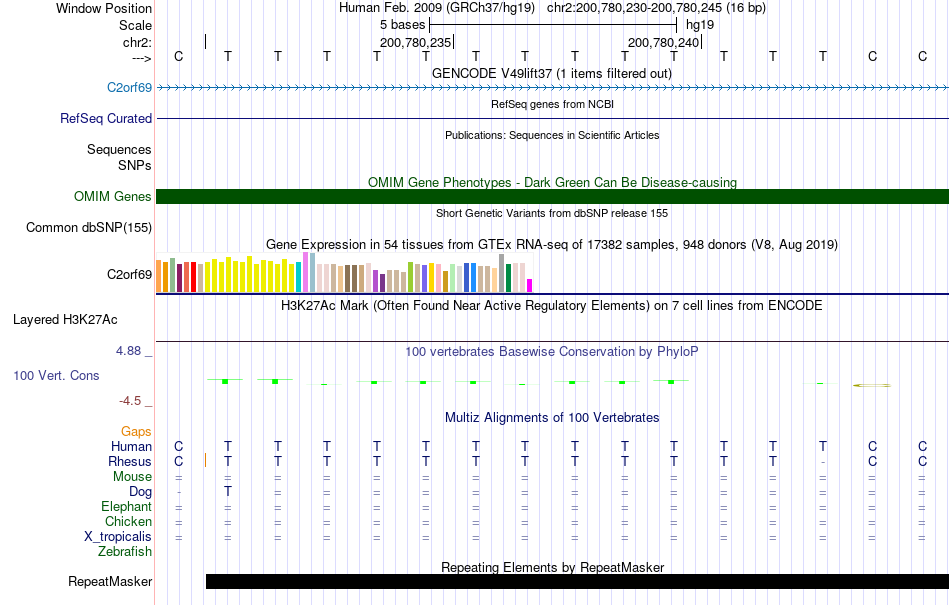Click the dark green GTEx expression bar

click(x=508, y=279)
